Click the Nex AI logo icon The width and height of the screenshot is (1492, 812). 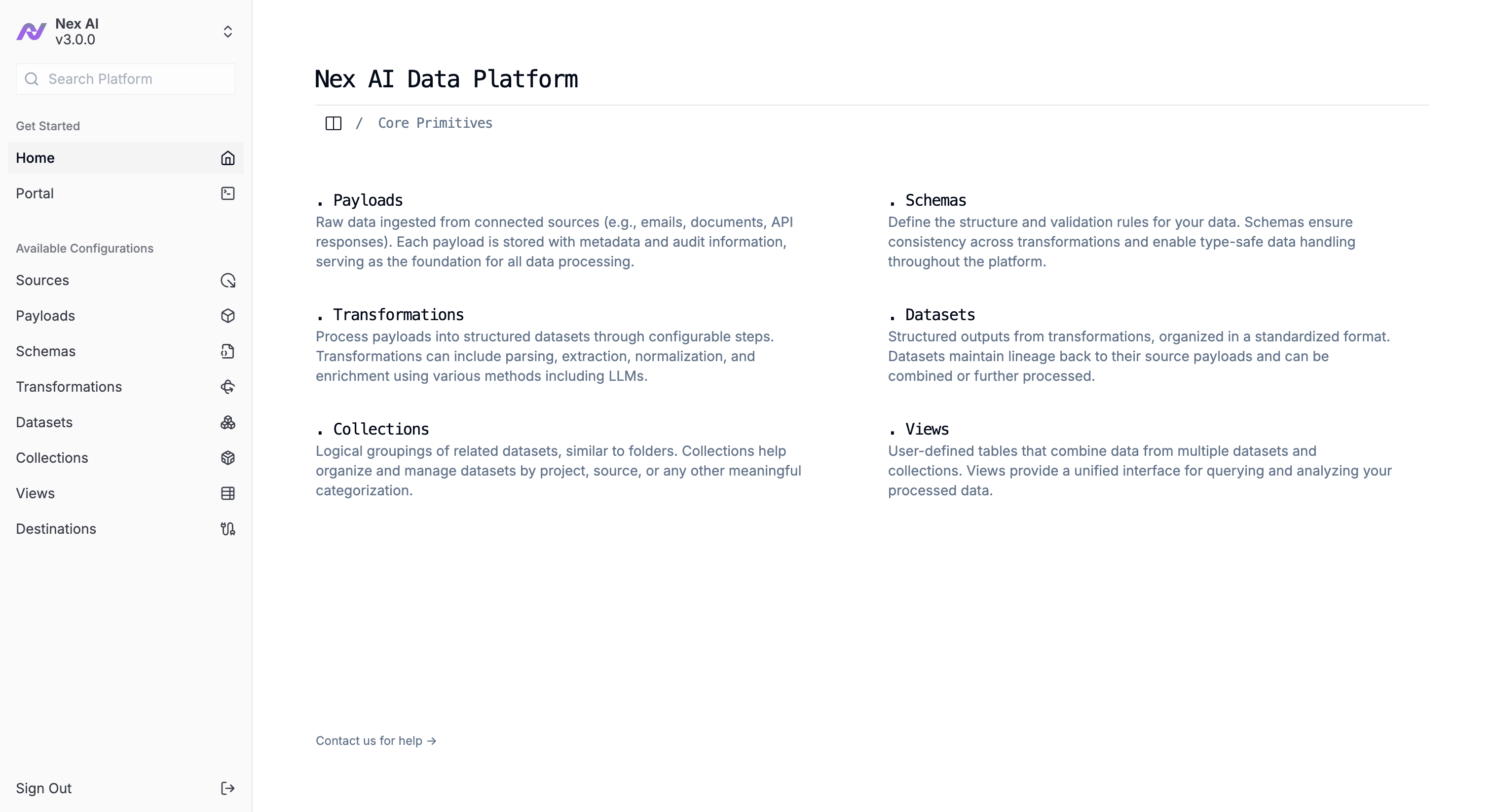point(31,31)
